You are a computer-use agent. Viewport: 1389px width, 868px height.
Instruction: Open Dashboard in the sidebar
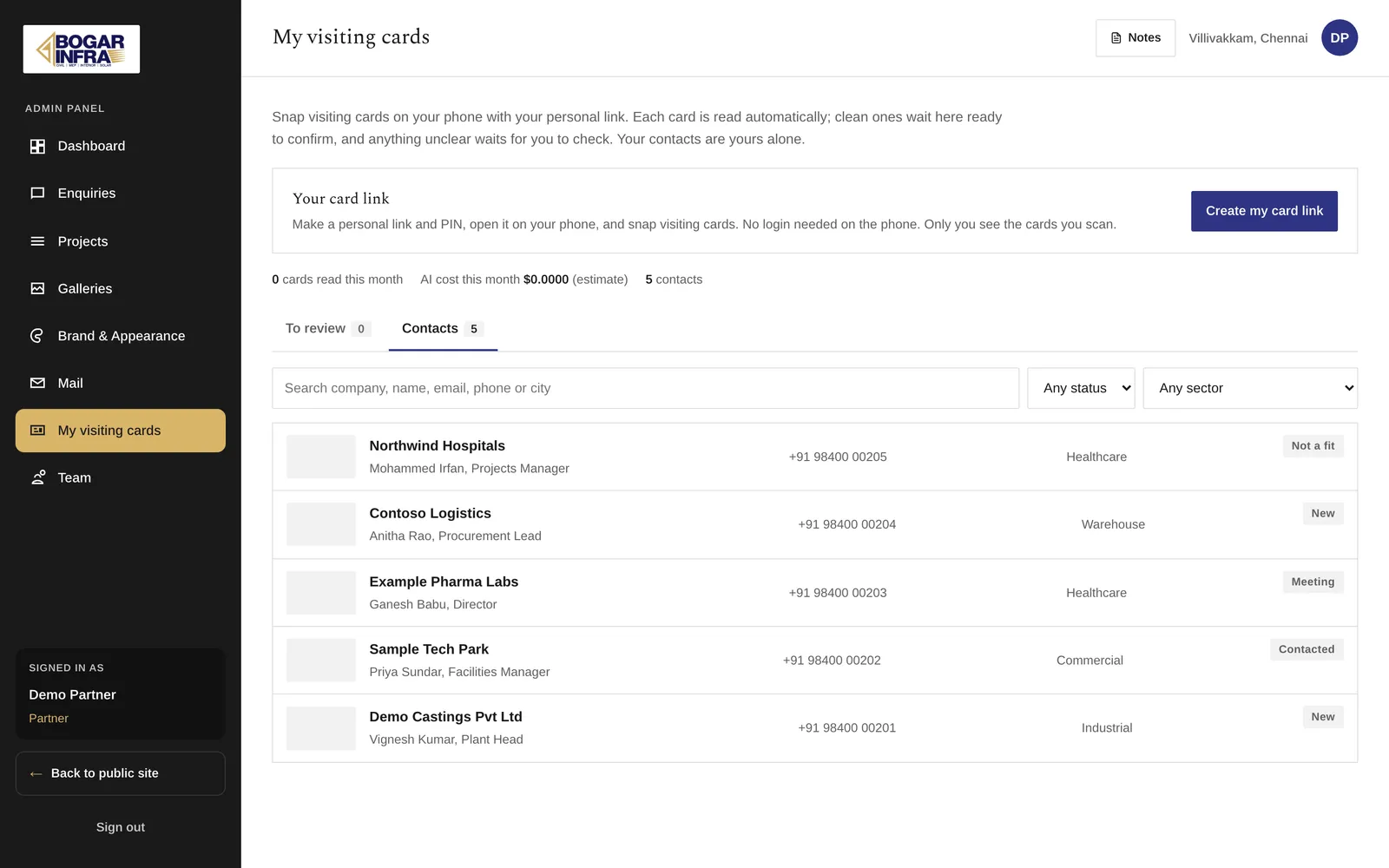click(121, 147)
